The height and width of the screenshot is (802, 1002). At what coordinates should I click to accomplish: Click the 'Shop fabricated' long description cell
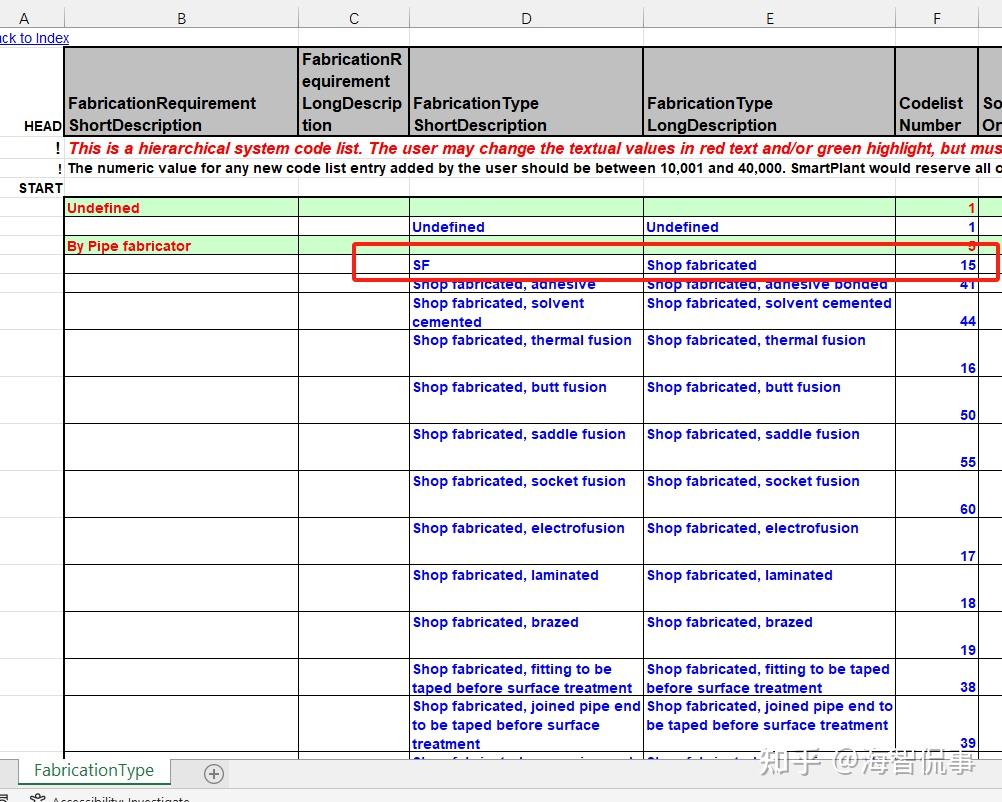tap(769, 265)
